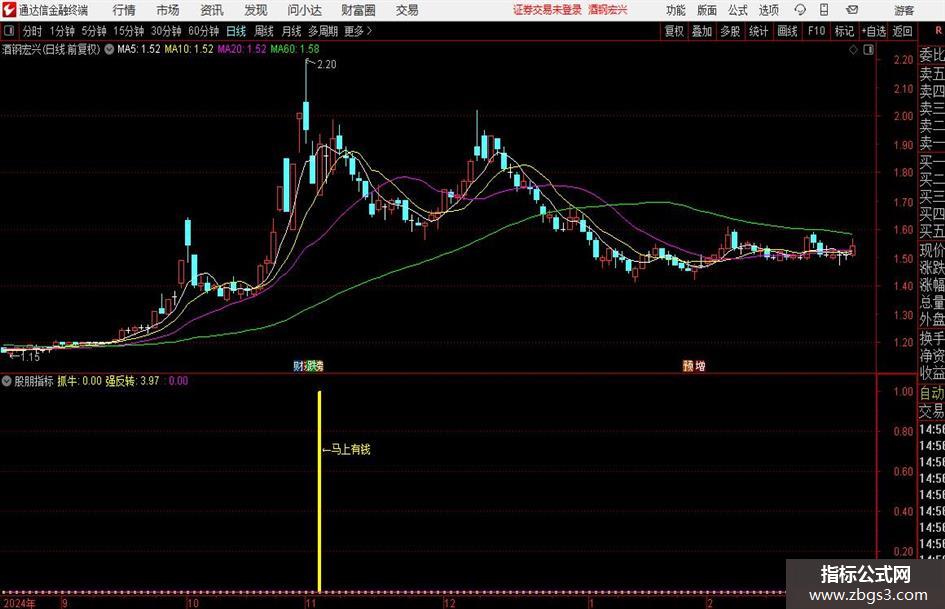Click the diamond icon above price axis
945x609 pixels.
click(x=853, y=50)
